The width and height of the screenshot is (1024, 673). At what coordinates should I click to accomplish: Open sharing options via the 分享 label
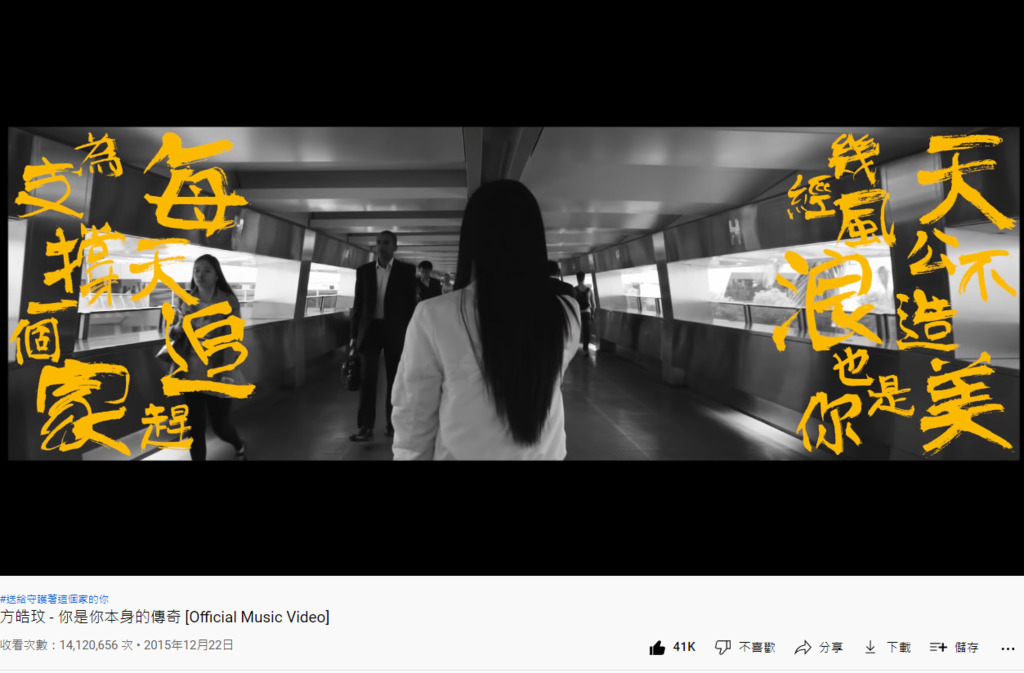(x=831, y=648)
